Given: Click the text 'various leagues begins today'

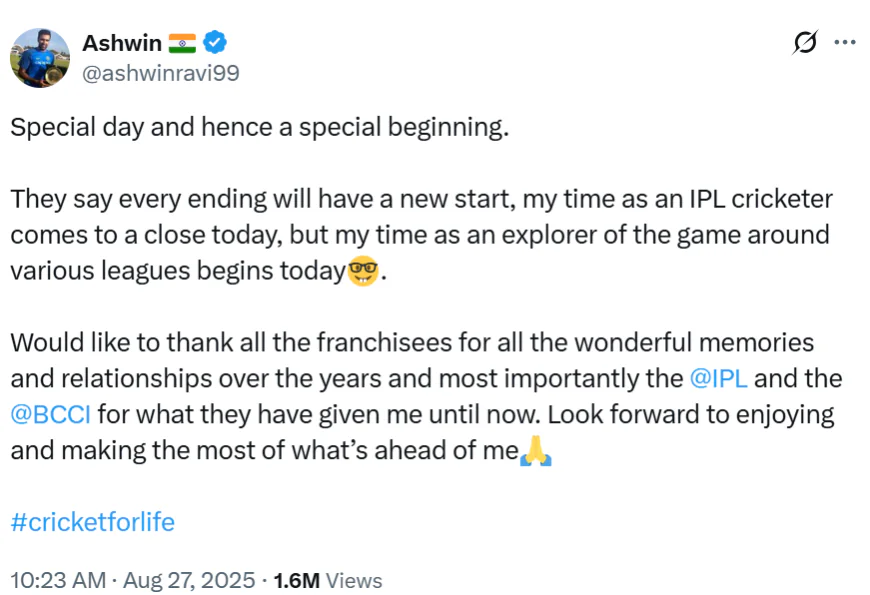Looking at the screenshot, I should pos(178,271).
